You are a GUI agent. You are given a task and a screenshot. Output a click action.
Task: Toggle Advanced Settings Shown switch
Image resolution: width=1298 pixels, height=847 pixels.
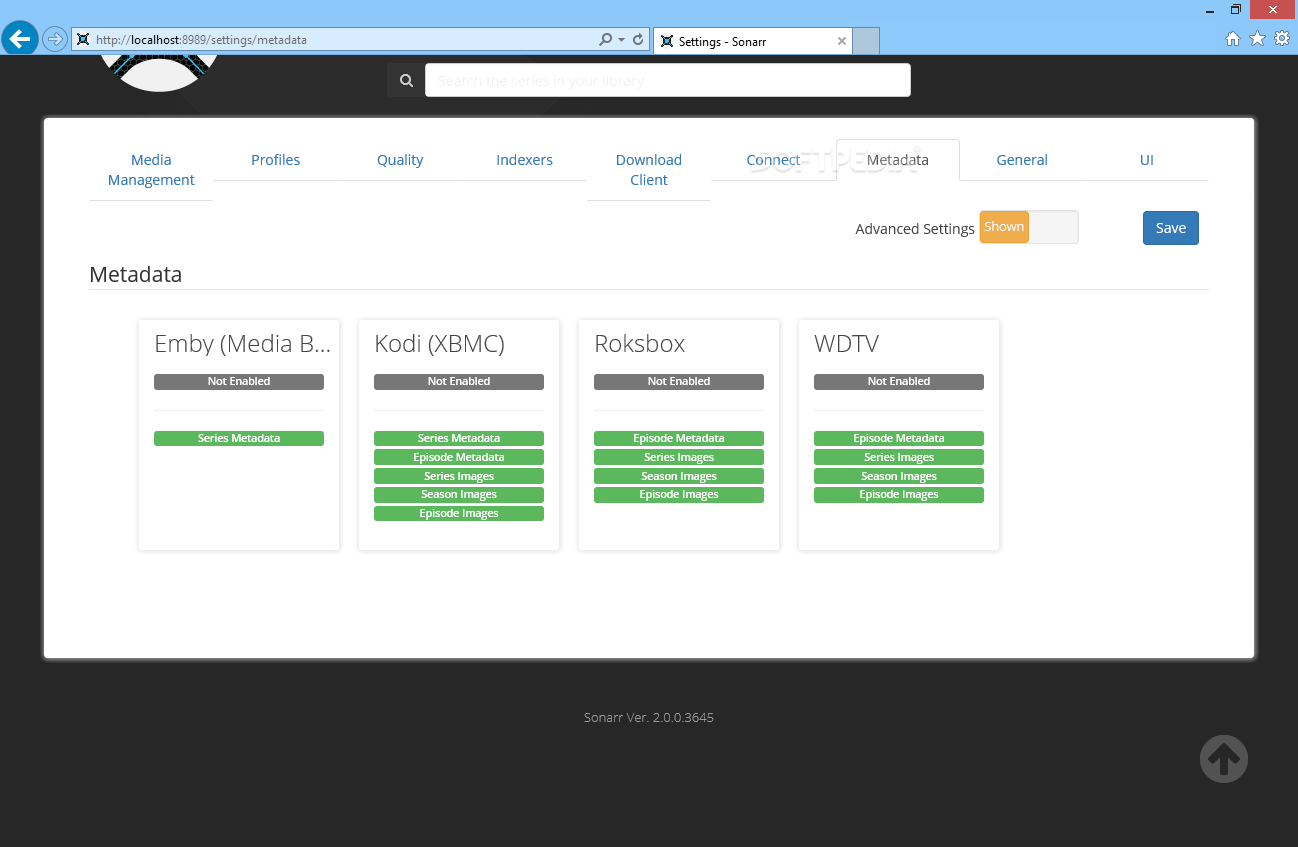tap(1029, 227)
